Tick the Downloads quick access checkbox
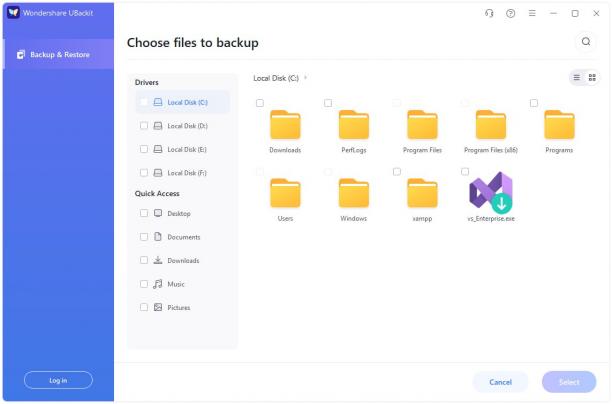 [144, 260]
